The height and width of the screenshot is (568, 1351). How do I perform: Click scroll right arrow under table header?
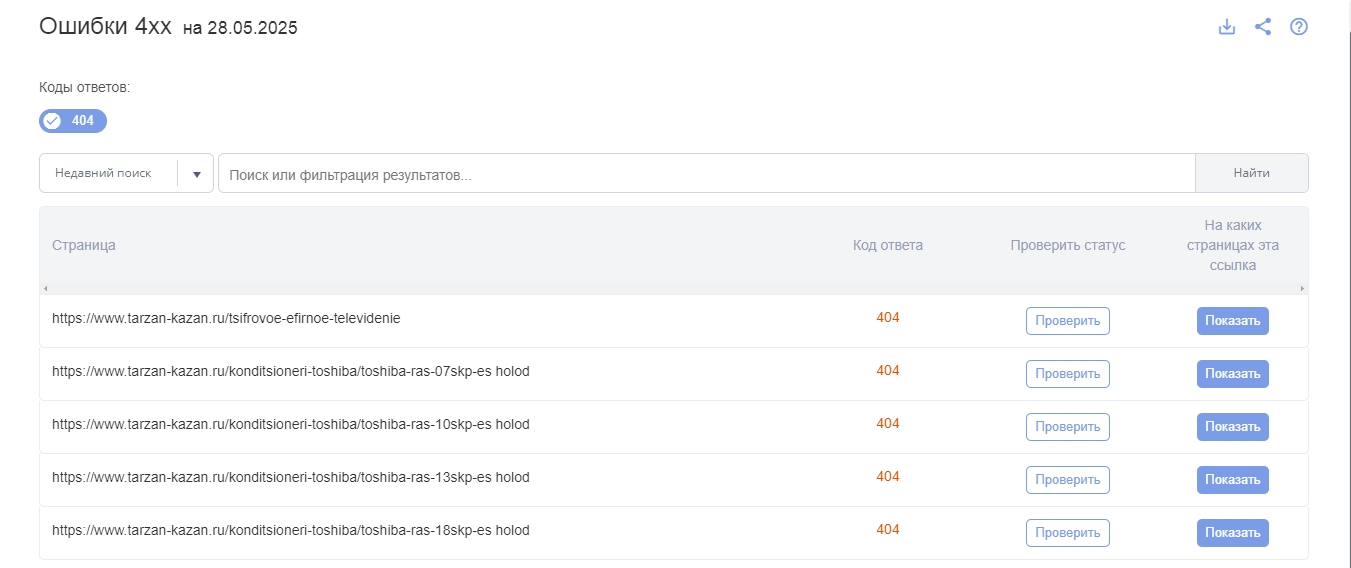point(1302,289)
